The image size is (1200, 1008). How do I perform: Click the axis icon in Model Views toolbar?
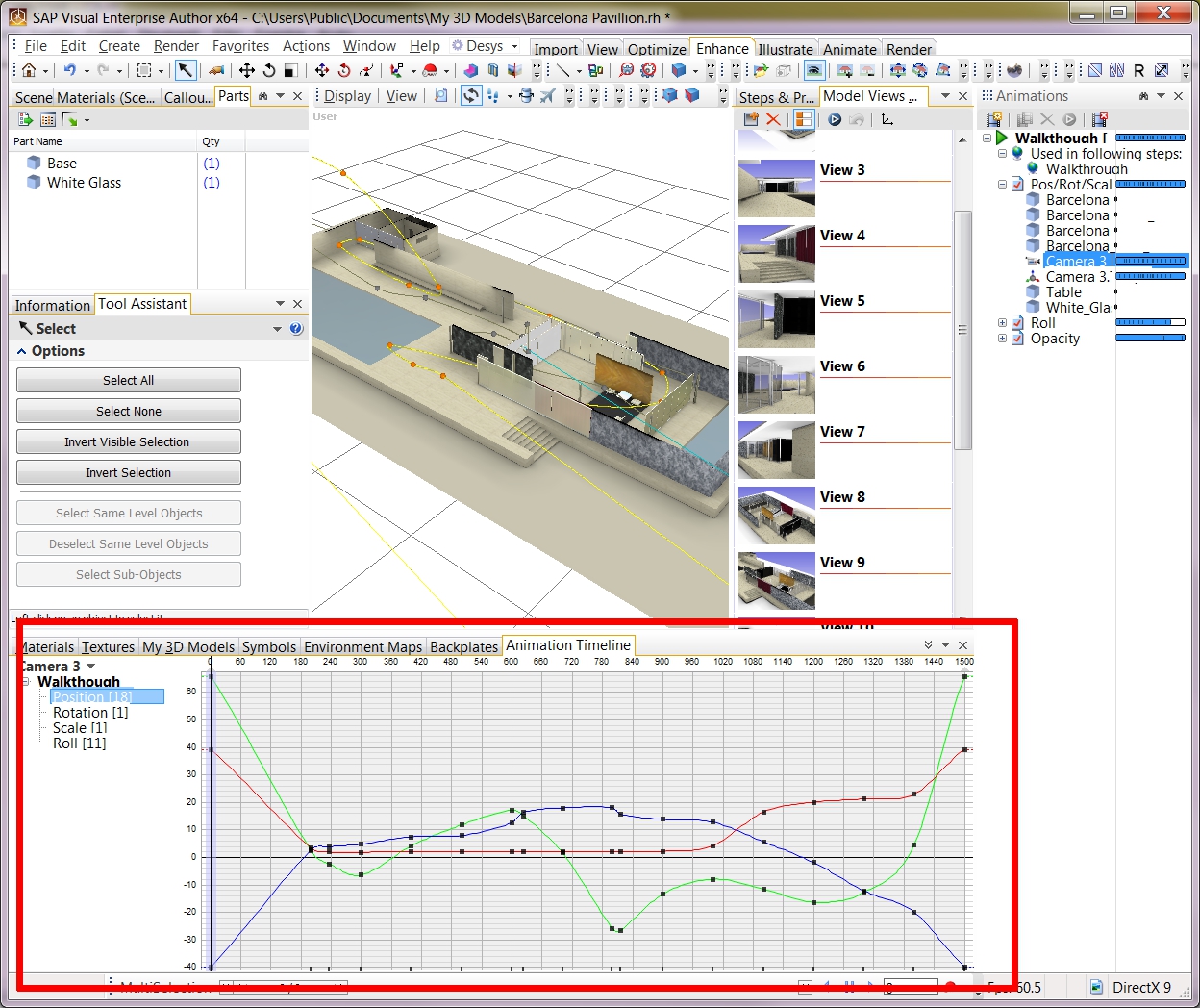[887, 119]
